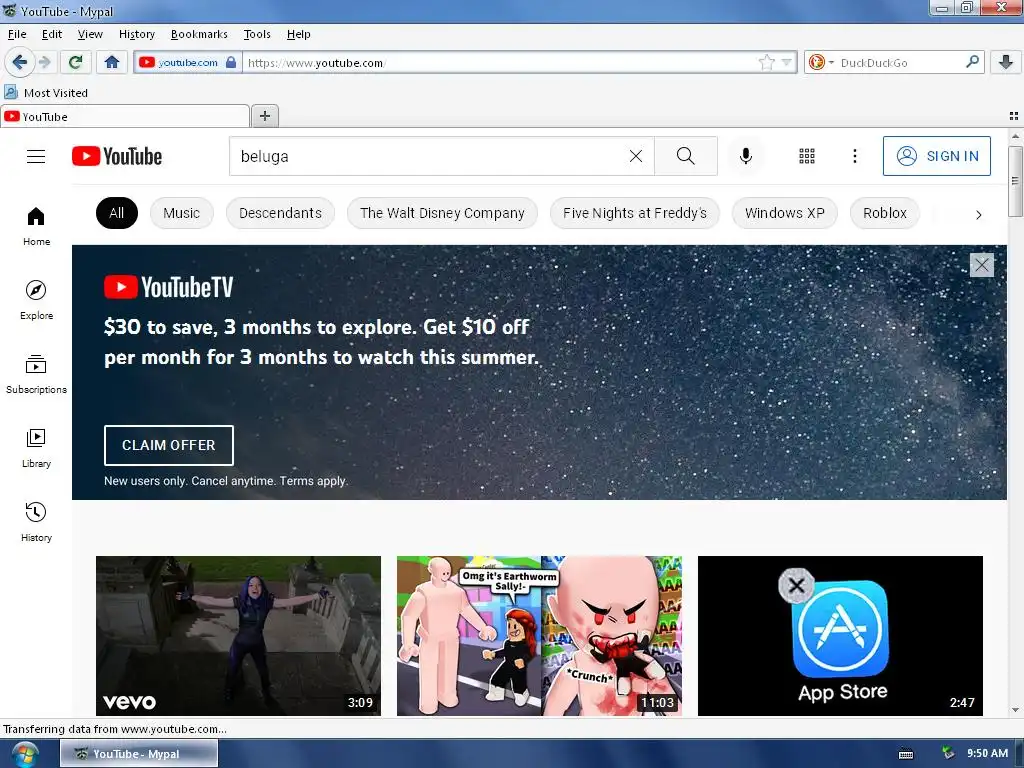
Task: Open the History menu in menu bar
Action: pyautogui.click(x=136, y=34)
